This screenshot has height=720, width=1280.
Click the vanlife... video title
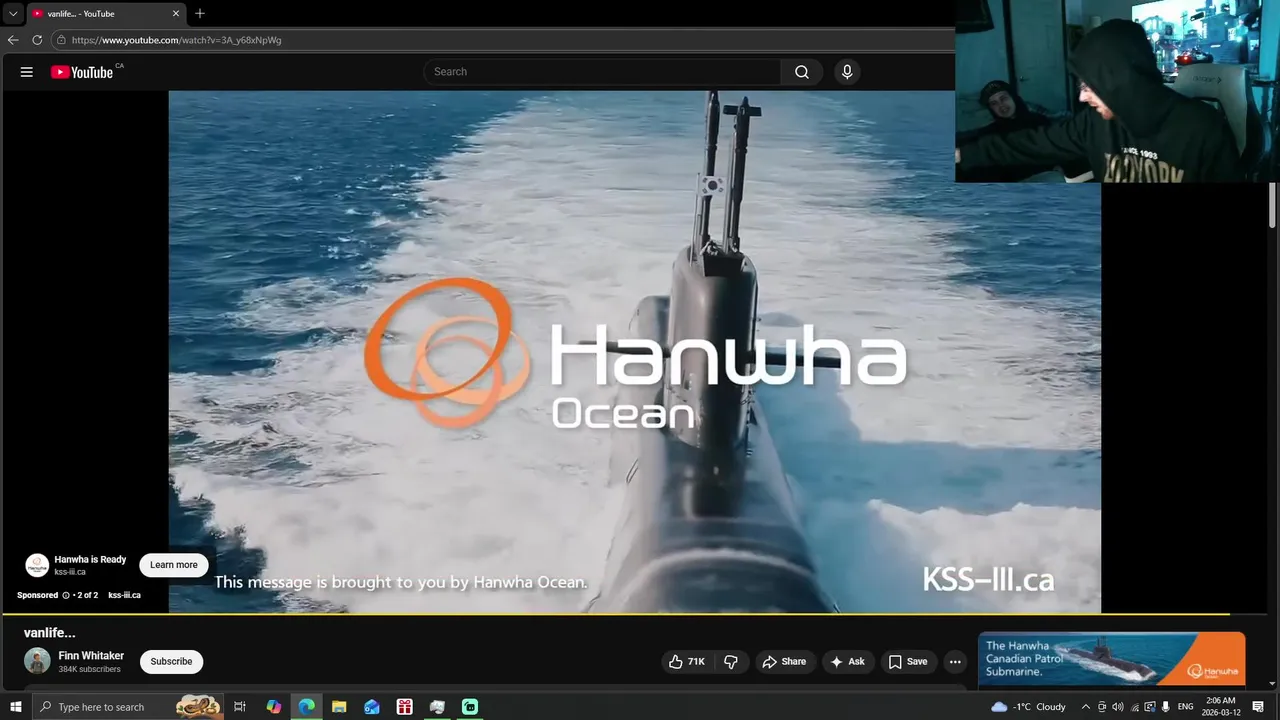click(50, 633)
